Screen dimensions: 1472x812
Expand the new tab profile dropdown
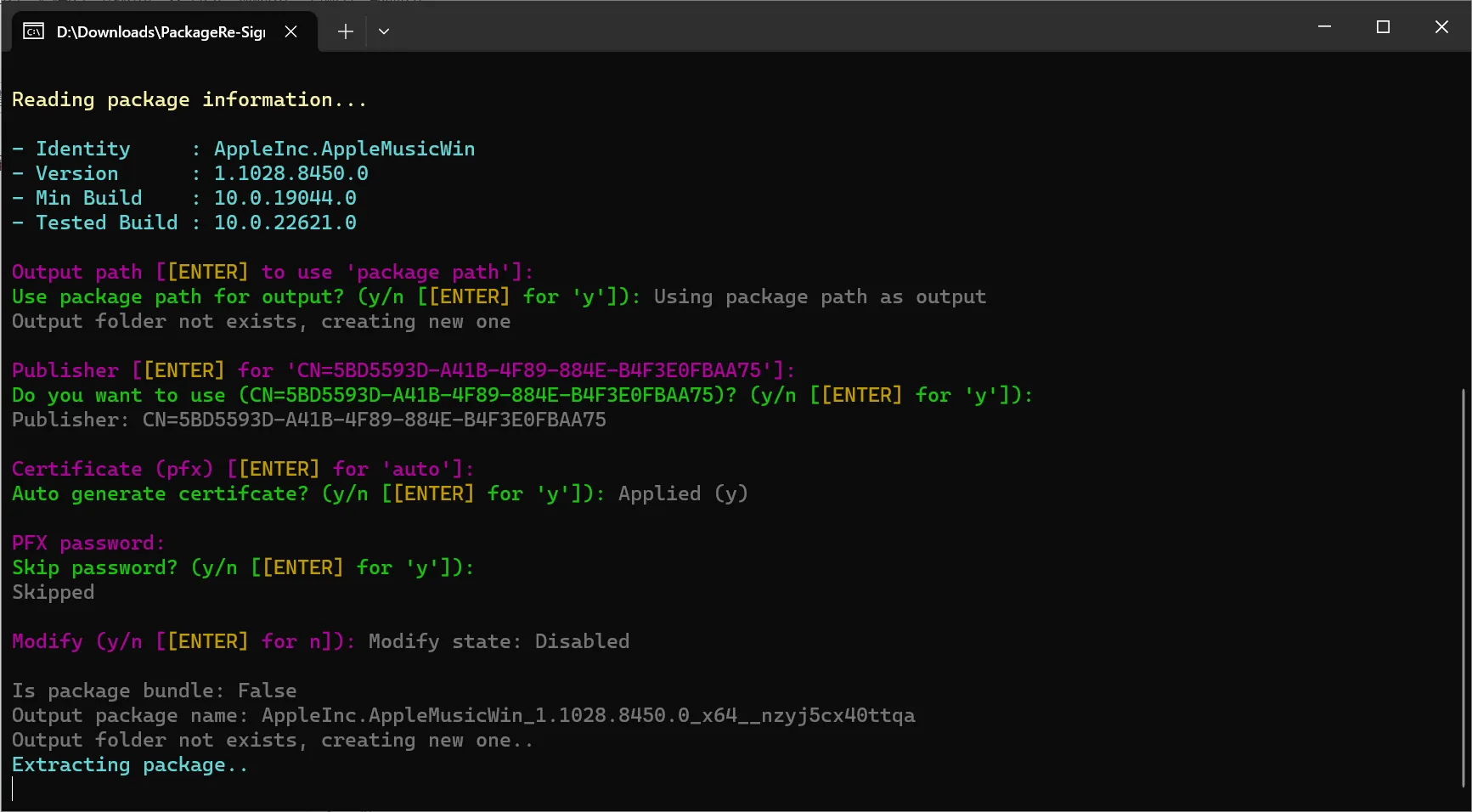point(384,31)
